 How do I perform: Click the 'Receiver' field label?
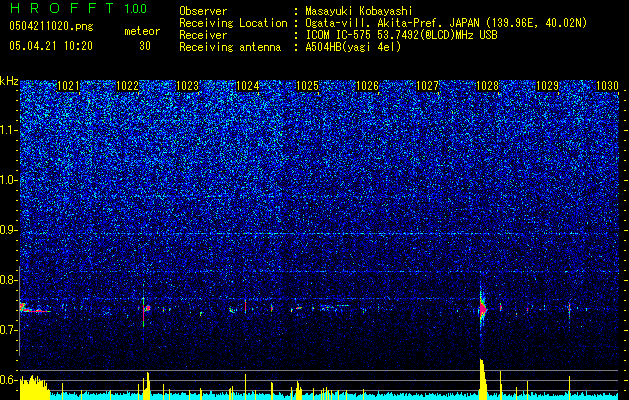[x=203, y=35]
